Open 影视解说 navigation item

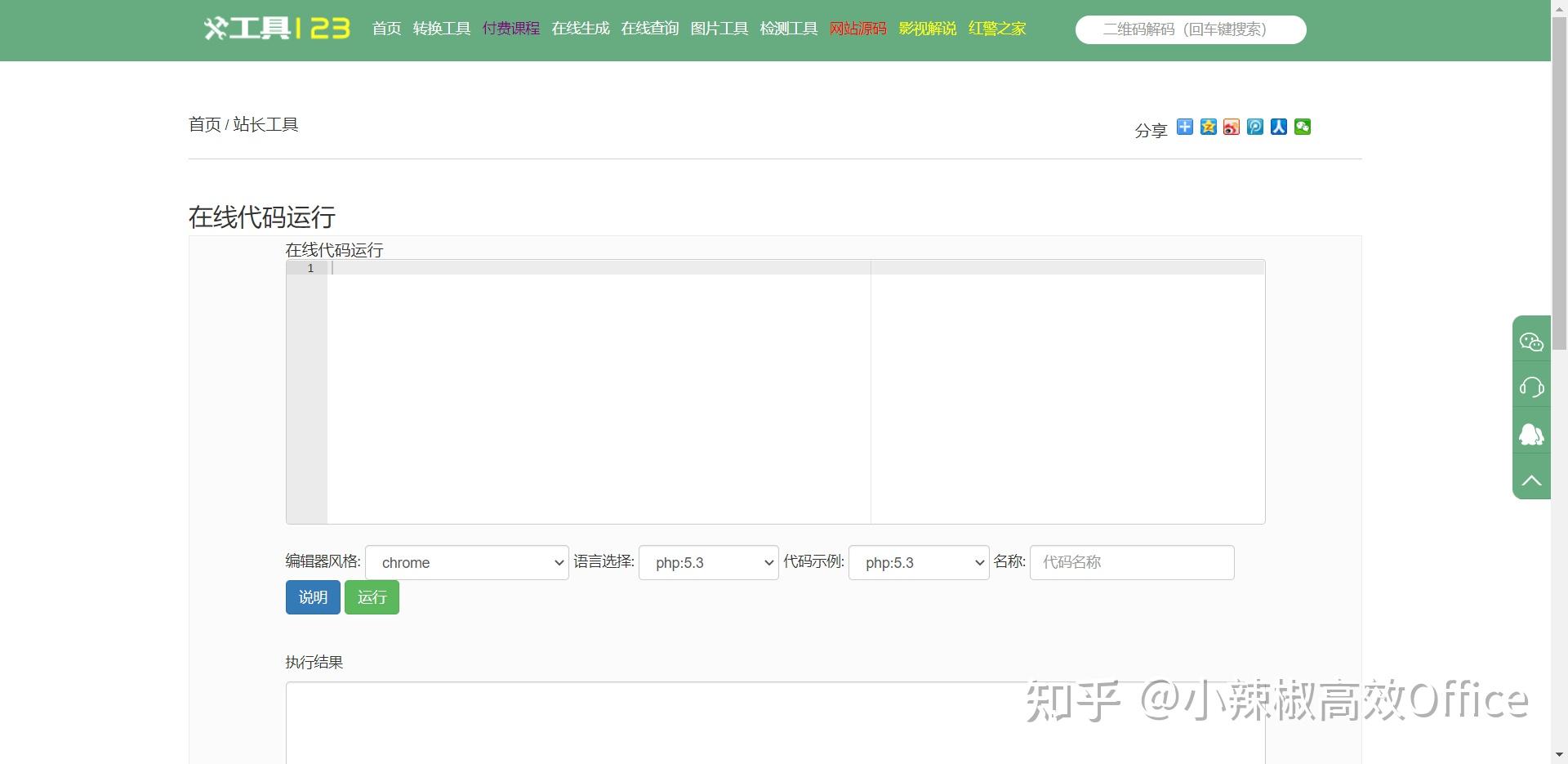(928, 29)
